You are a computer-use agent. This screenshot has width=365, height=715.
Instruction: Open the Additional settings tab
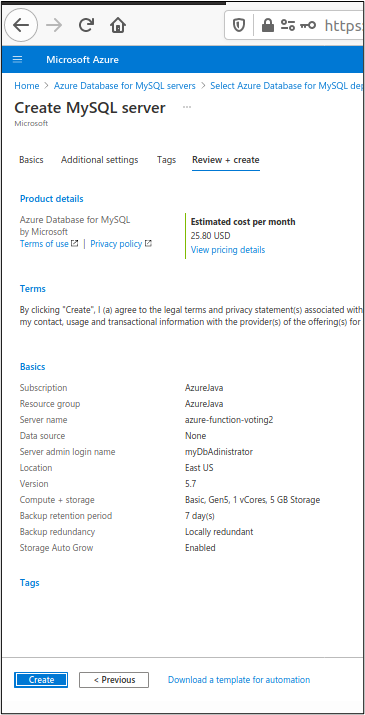99,160
